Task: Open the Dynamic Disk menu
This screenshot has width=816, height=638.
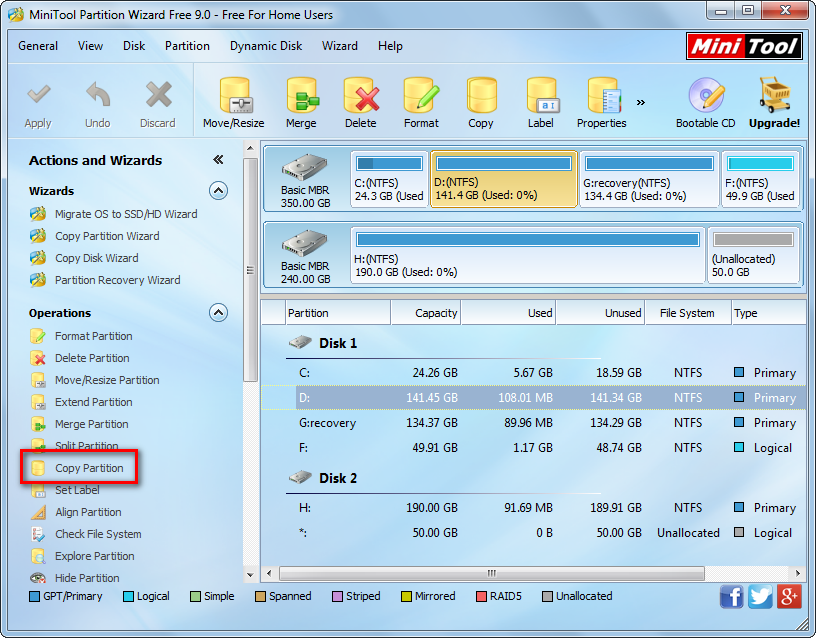Action: pos(266,46)
